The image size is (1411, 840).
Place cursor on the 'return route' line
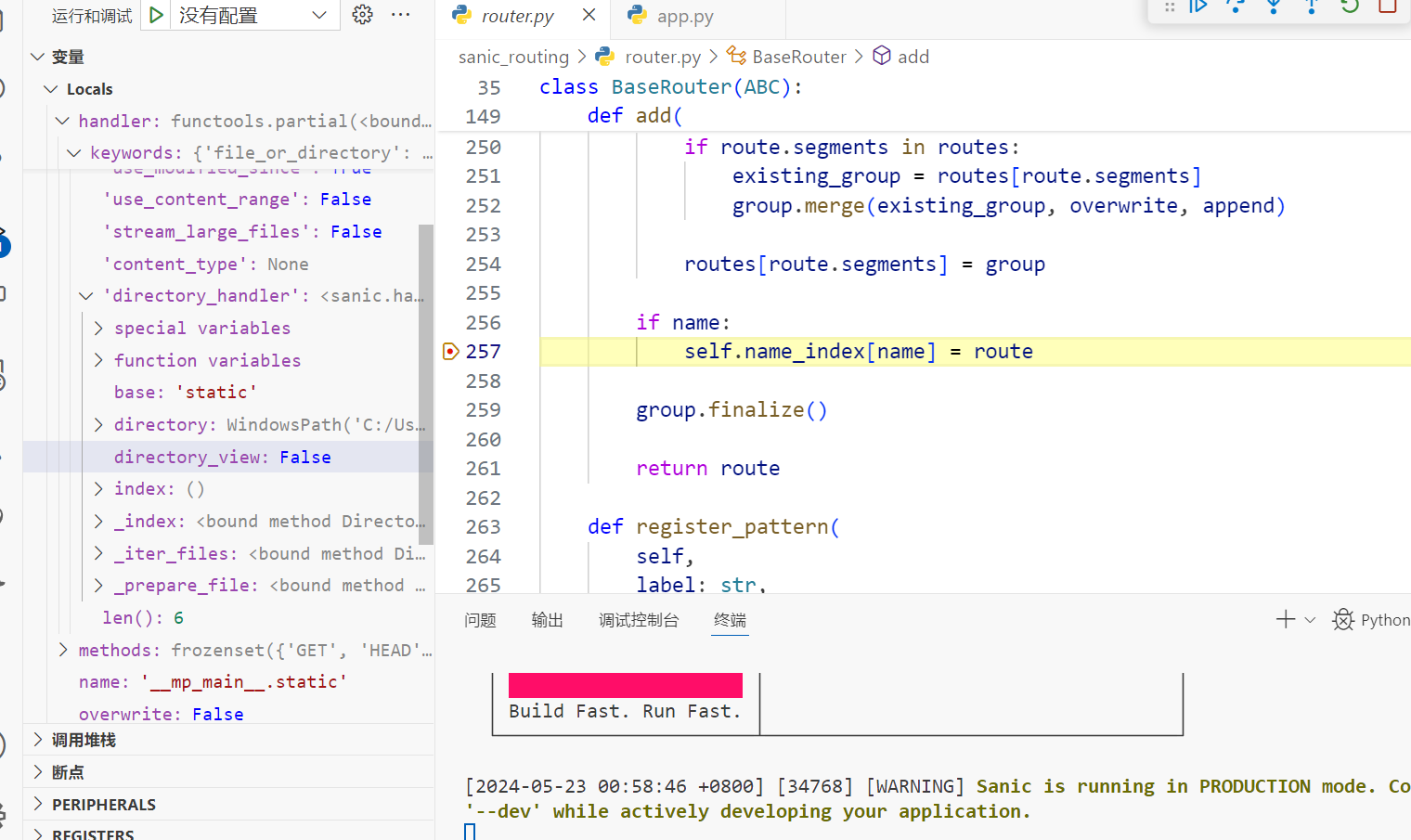707,469
